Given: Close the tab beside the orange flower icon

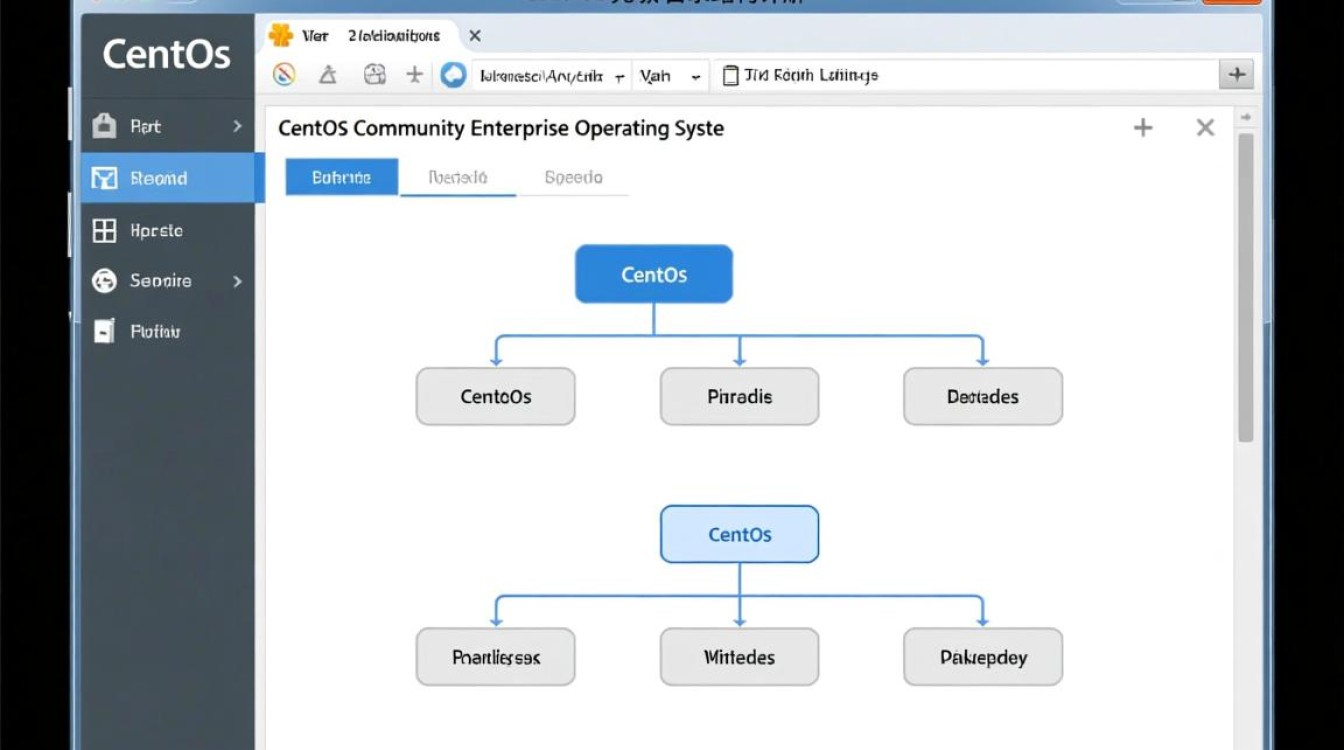Looking at the screenshot, I should coord(475,36).
